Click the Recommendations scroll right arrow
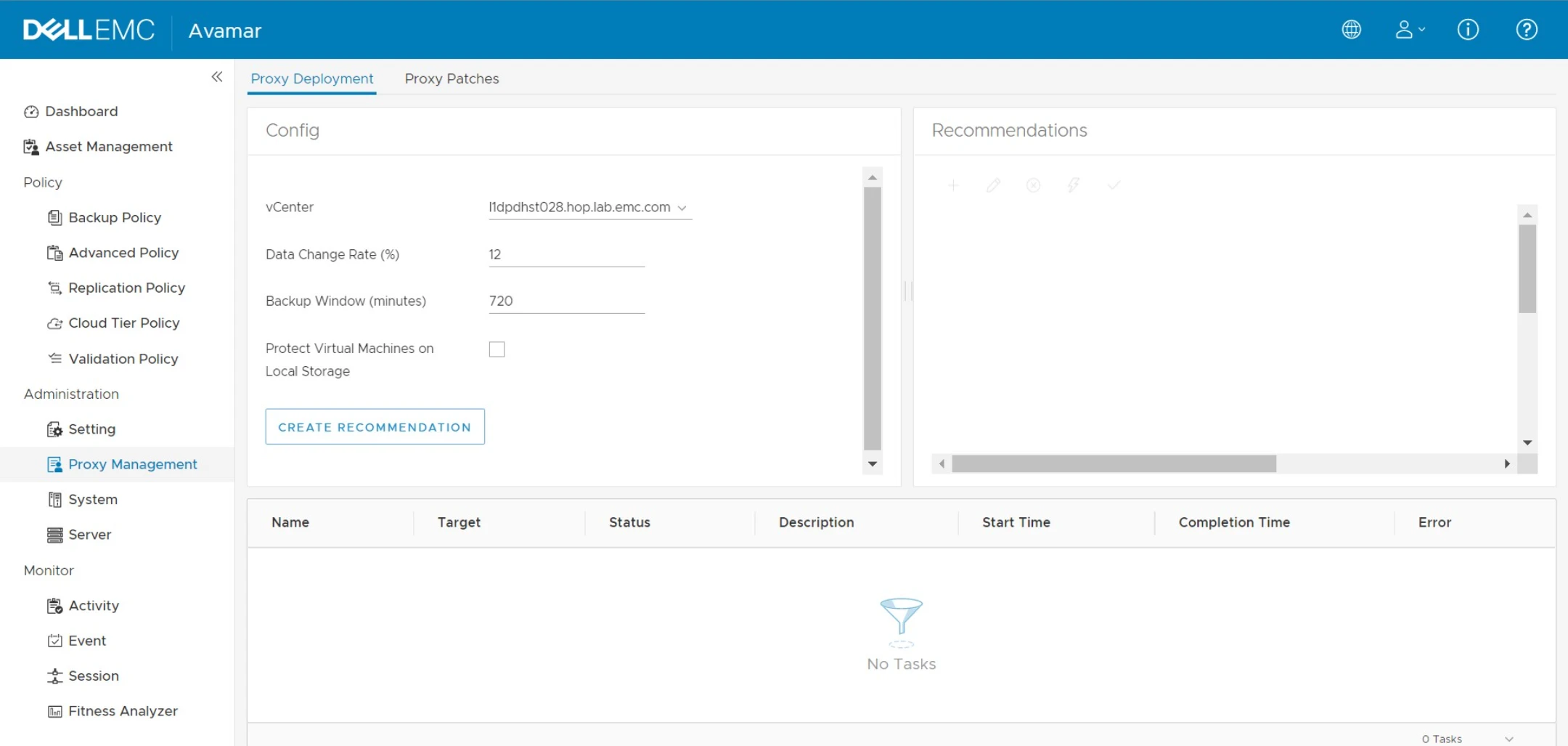This screenshot has height=746, width=1568. [1507, 463]
